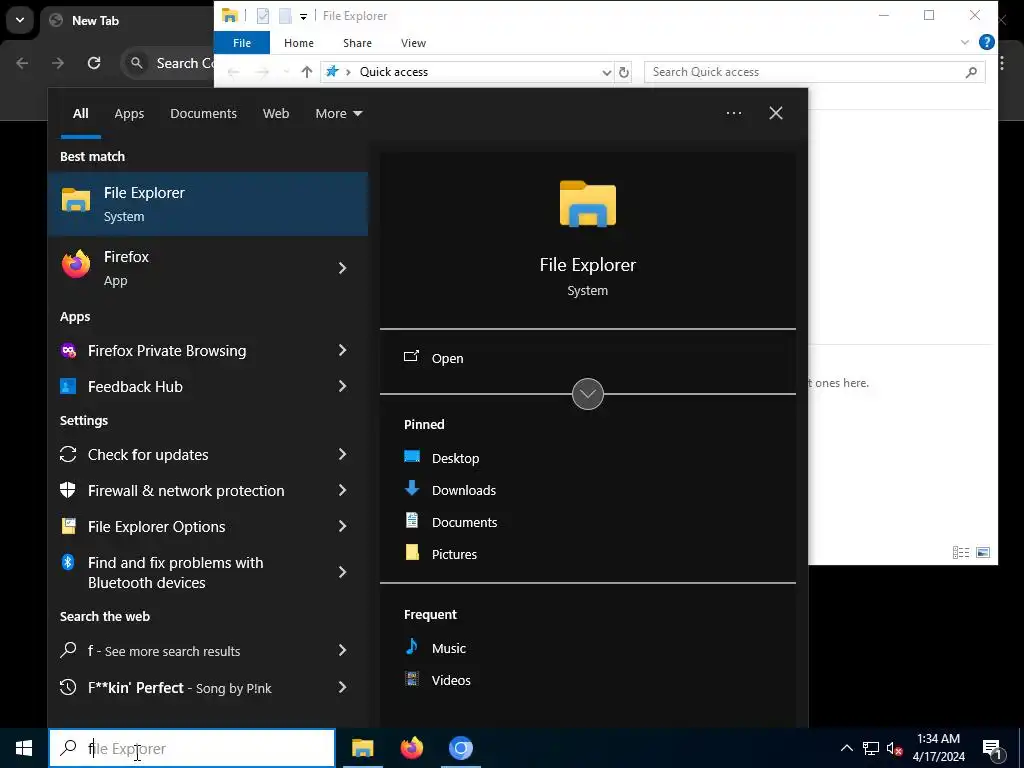Viewport: 1024px width, 768px height.
Task: Open Home ribbon tab in File Explorer
Action: tap(298, 43)
